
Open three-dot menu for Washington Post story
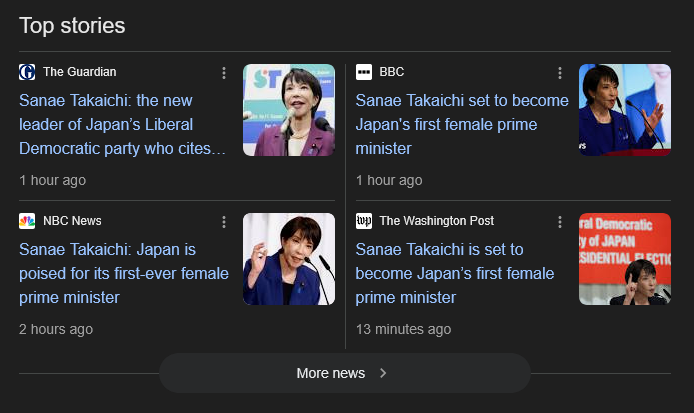(560, 222)
